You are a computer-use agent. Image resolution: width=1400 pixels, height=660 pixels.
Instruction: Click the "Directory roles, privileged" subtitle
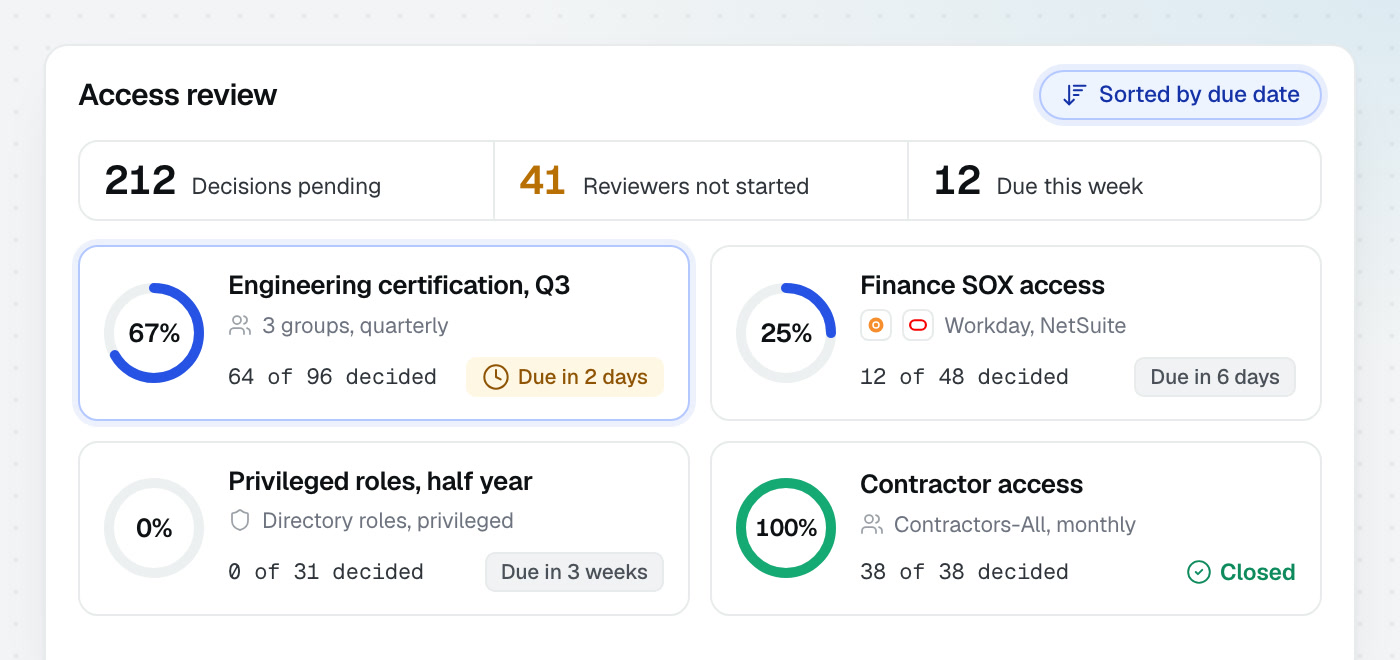[x=388, y=521]
